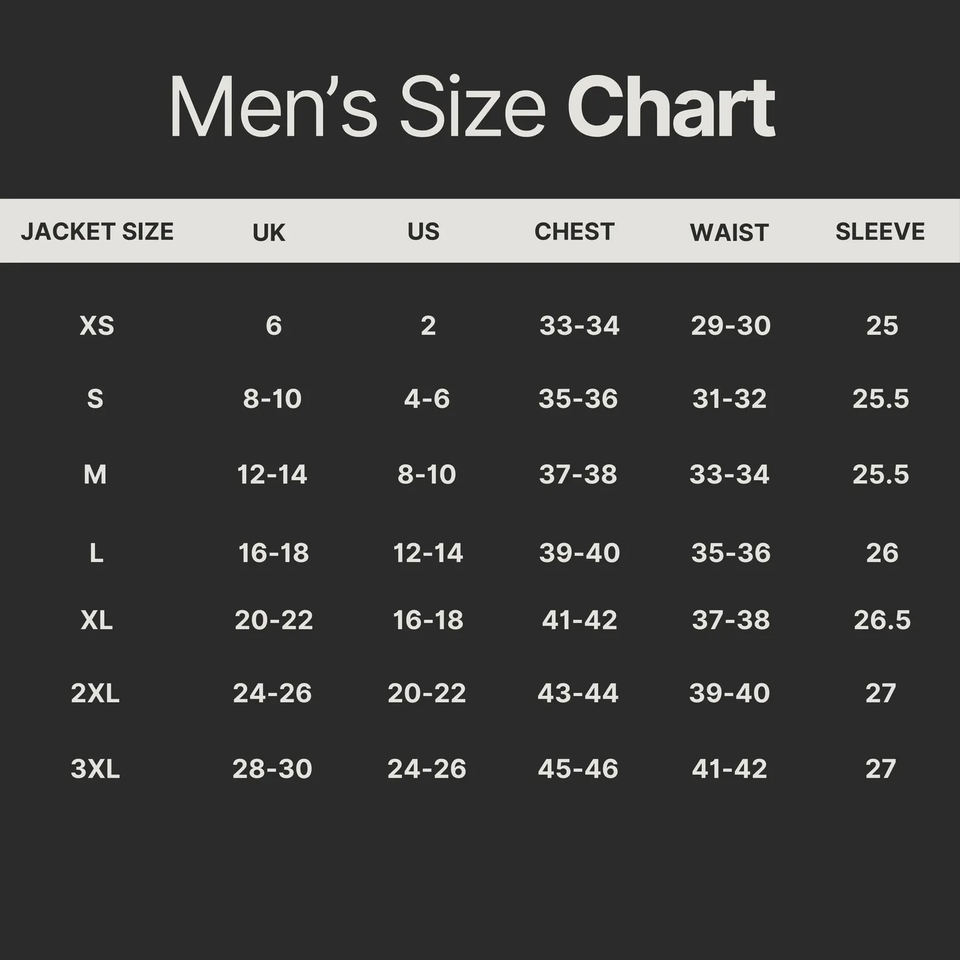The image size is (960, 960).
Task: Click the WAIST column header
Action: tap(729, 233)
